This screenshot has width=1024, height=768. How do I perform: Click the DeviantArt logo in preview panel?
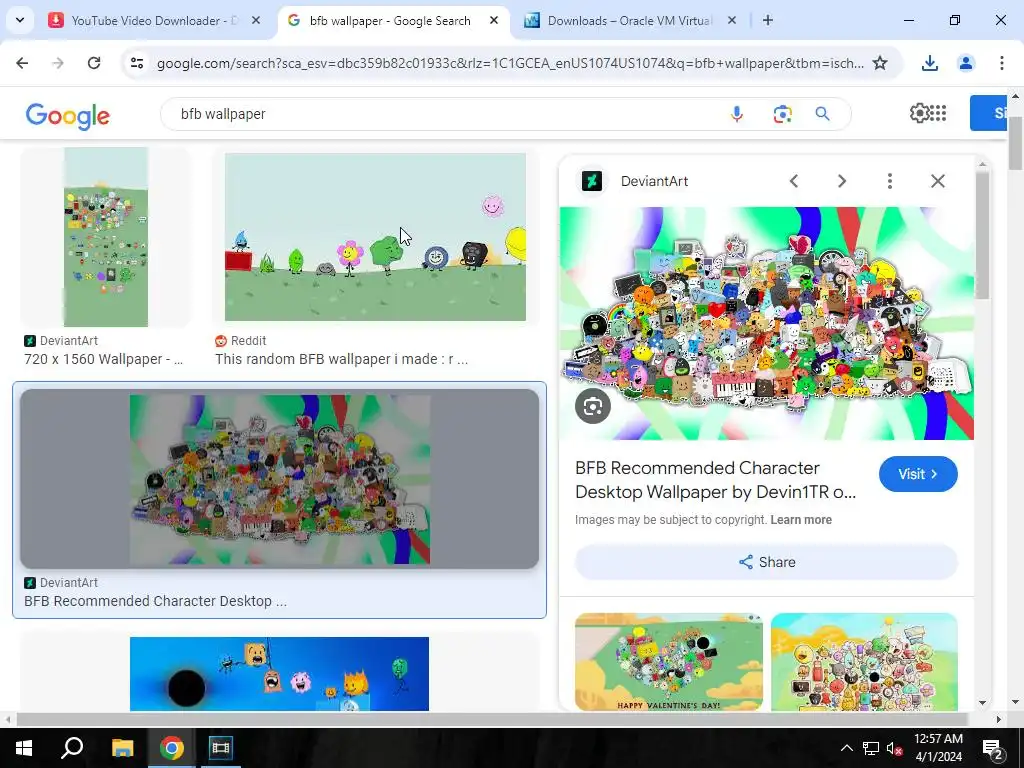(592, 181)
